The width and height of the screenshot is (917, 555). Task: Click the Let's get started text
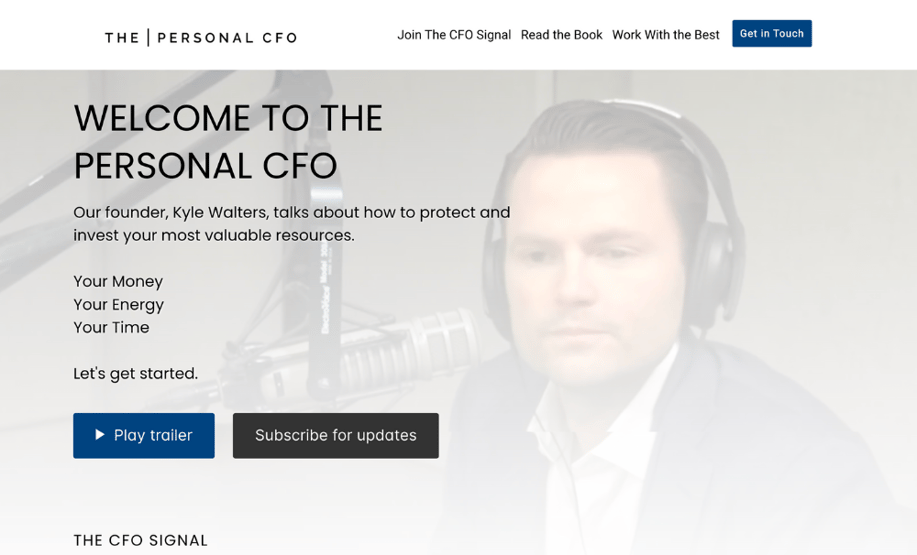click(x=135, y=373)
